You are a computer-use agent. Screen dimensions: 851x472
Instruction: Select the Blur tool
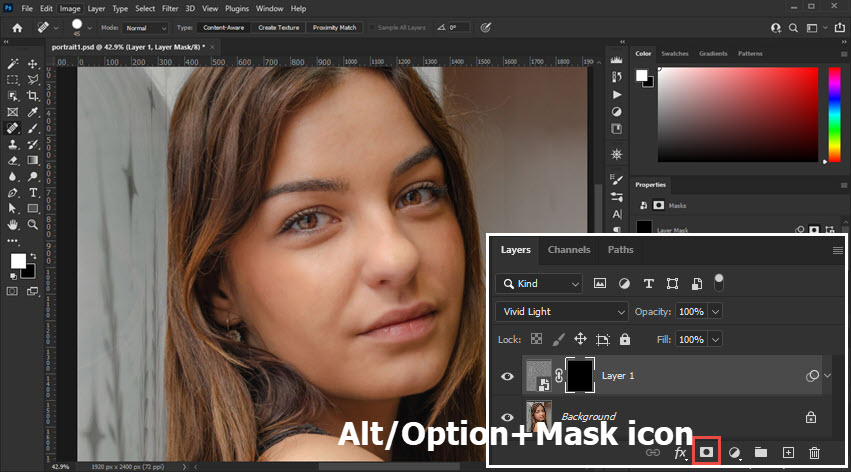(12, 176)
